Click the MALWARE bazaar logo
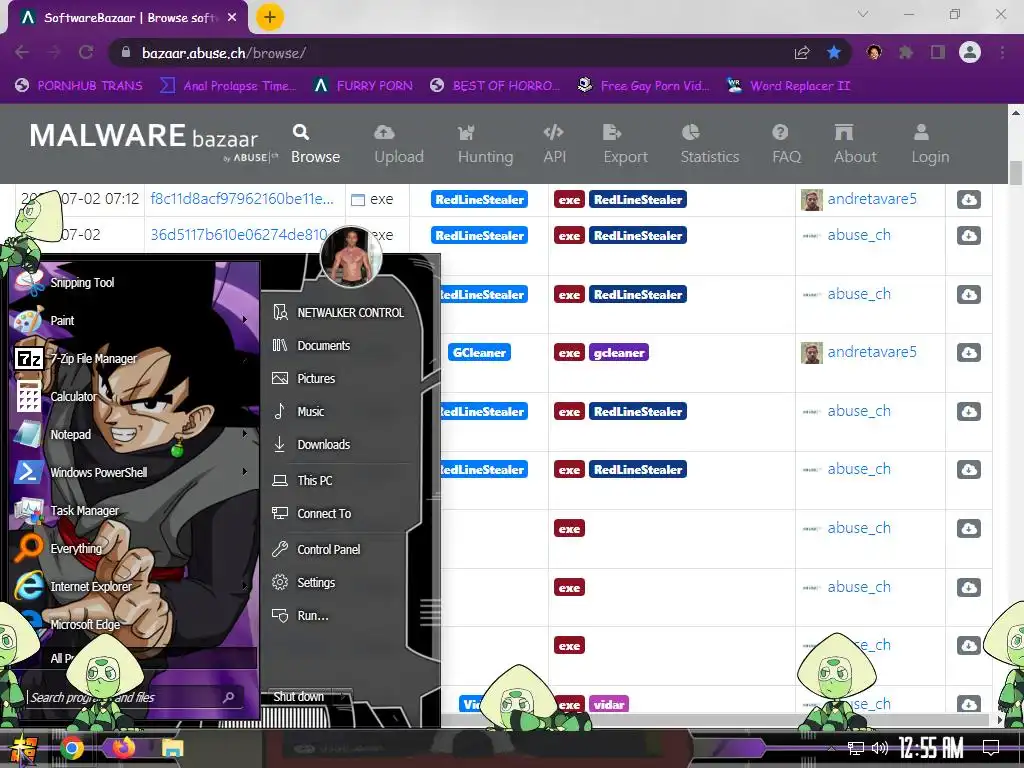 [152, 140]
